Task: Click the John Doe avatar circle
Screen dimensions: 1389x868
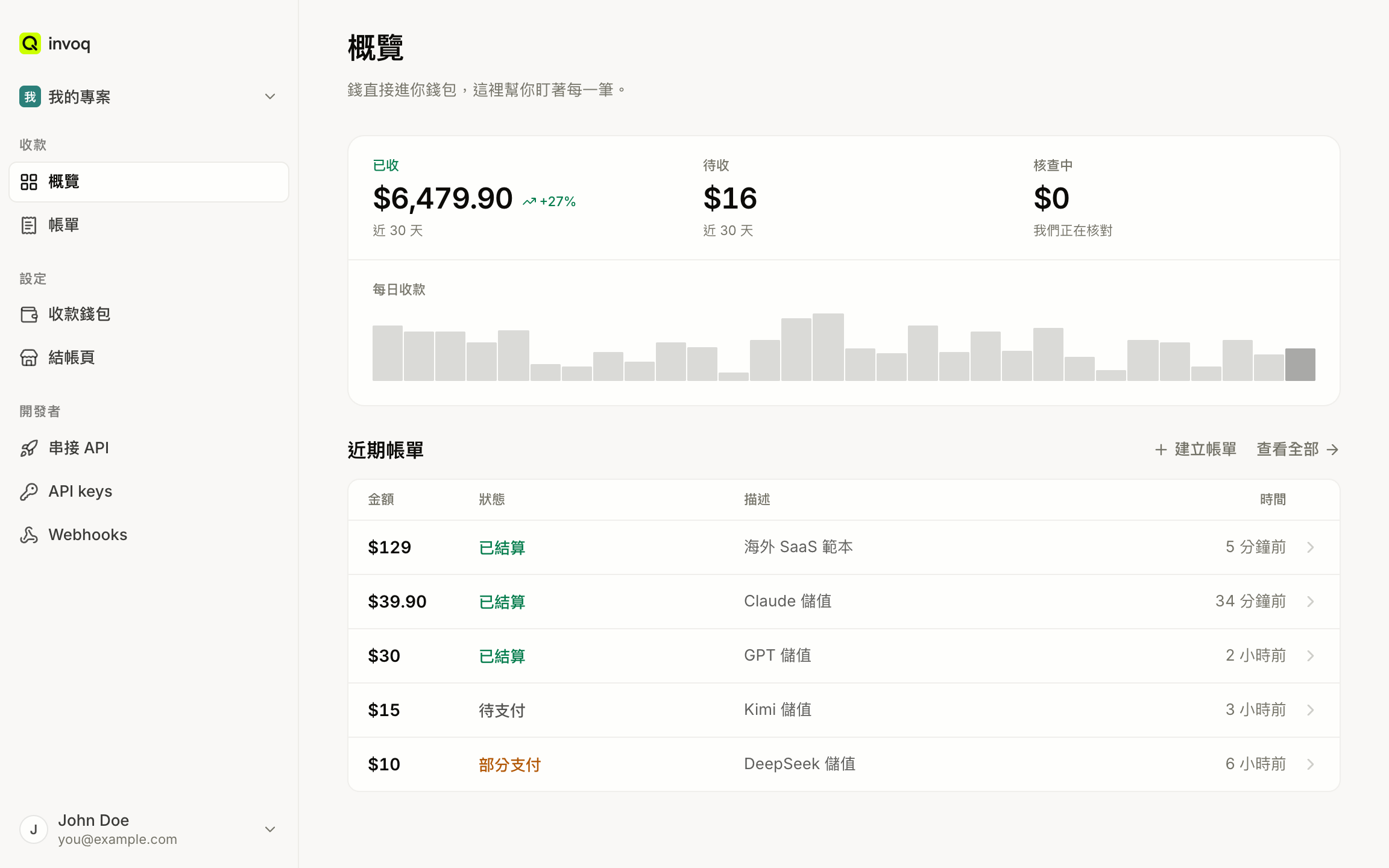Action: coord(34,829)
